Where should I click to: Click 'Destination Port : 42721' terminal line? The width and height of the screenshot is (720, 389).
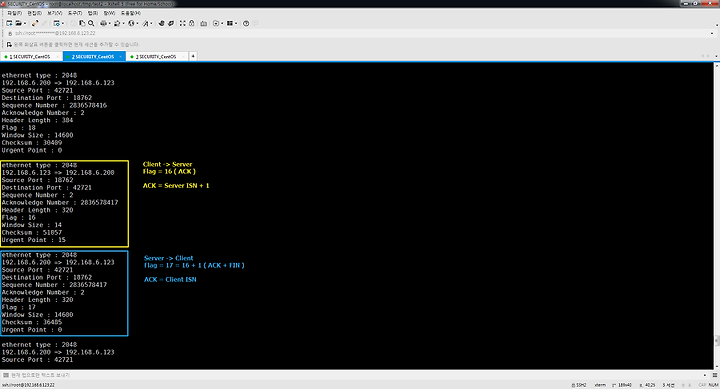click(46, 187)
